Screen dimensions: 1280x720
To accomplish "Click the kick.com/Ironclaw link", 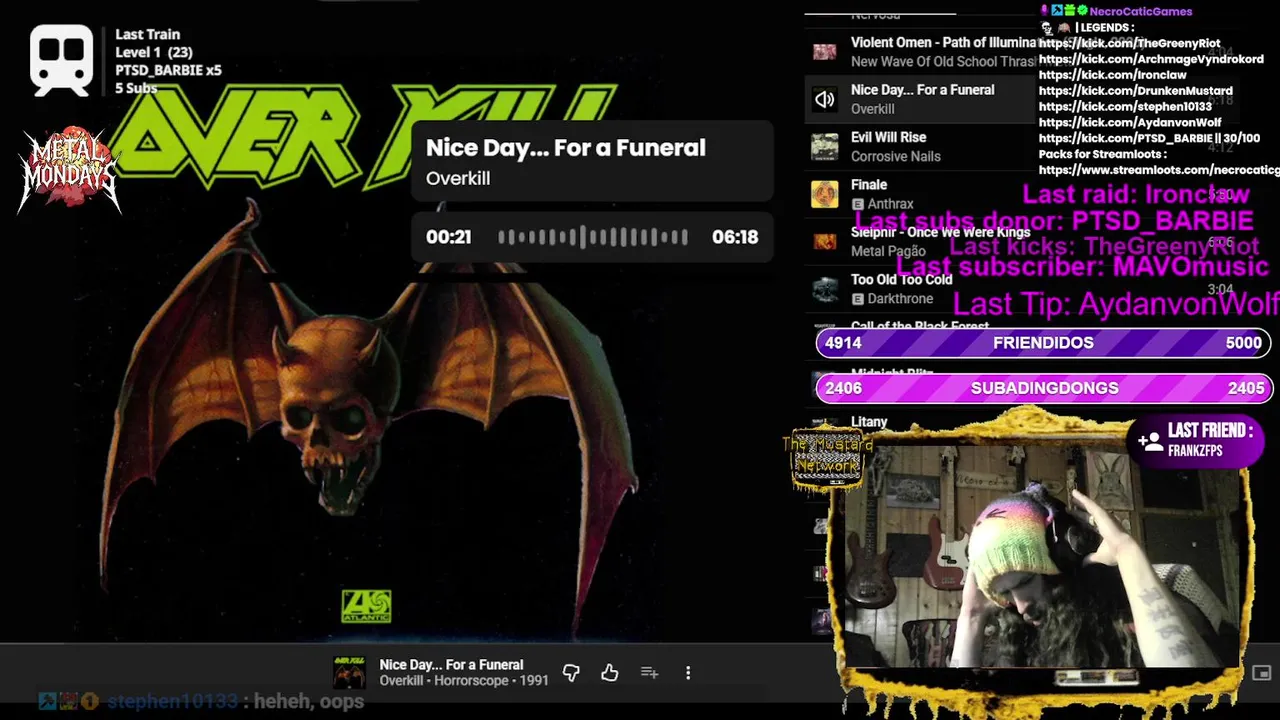I will (1112, 75).
